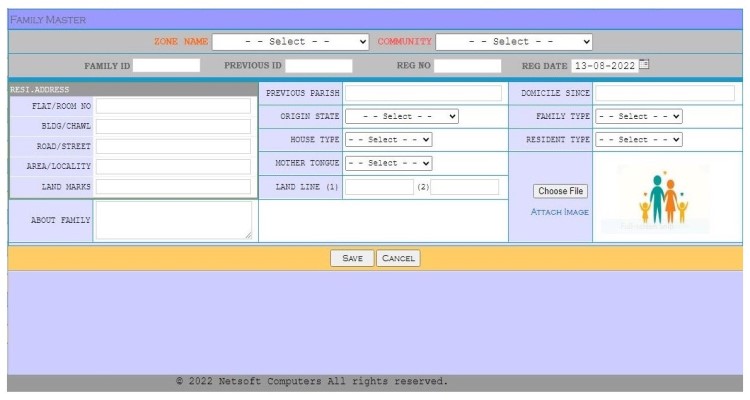Image resolution: width=750 pixels, height=400 pixels.
Task: Click the Cancel button
Action: click(398, 258)
